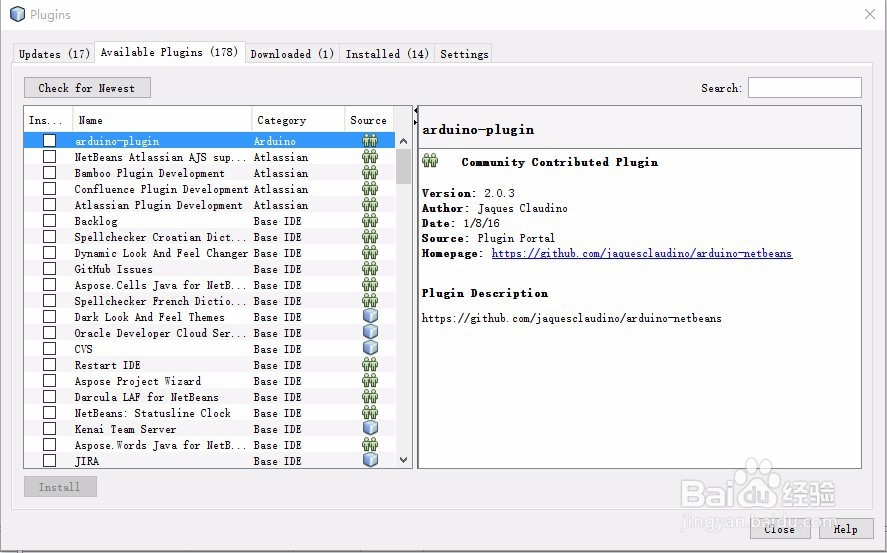Click inside the Search input field
The height and width of the screenshot is (553, 887).
click(804, 88)
